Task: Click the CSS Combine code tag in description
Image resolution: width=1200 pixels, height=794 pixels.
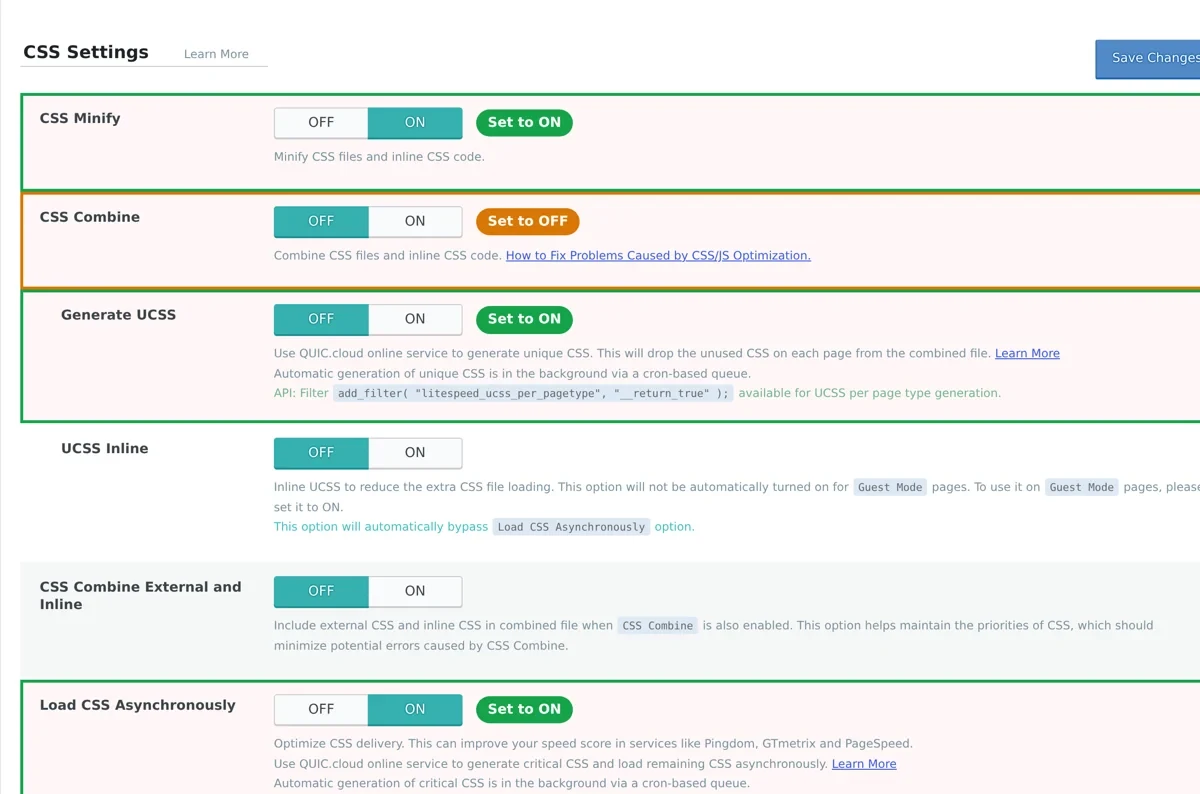Action: [x=657, y=626]
